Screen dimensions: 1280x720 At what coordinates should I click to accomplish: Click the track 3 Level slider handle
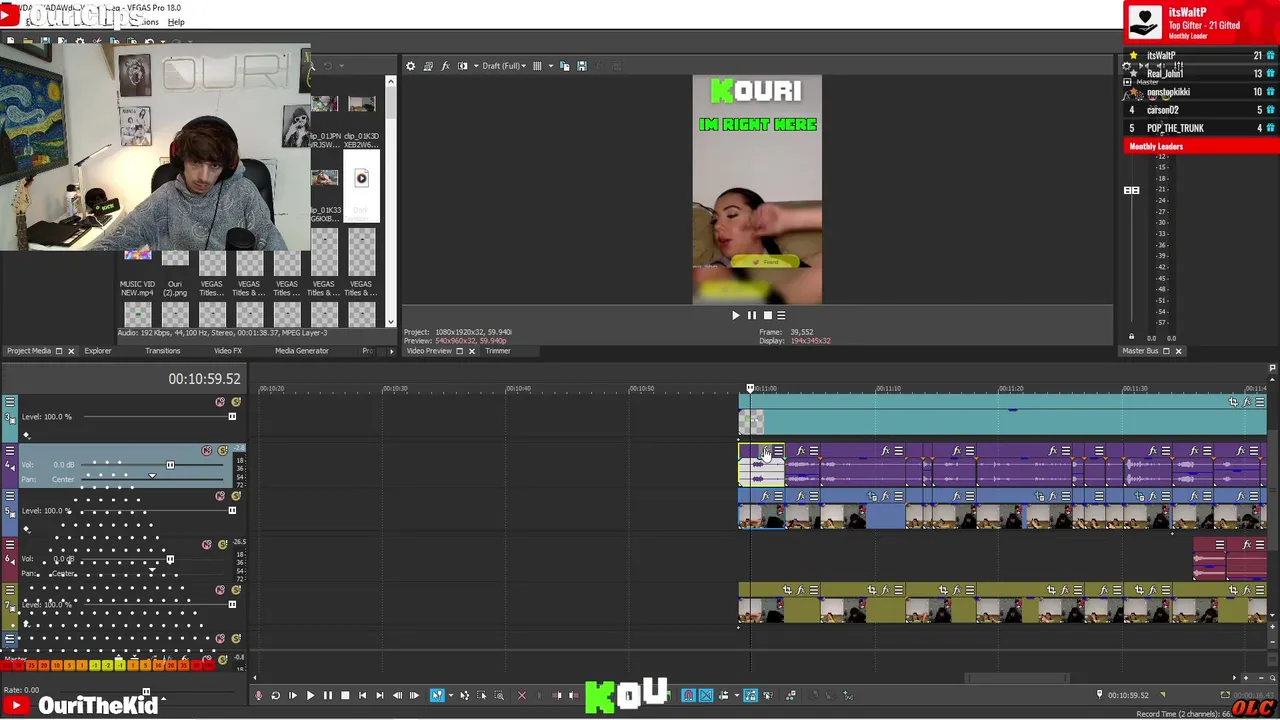tap(232, 416)
